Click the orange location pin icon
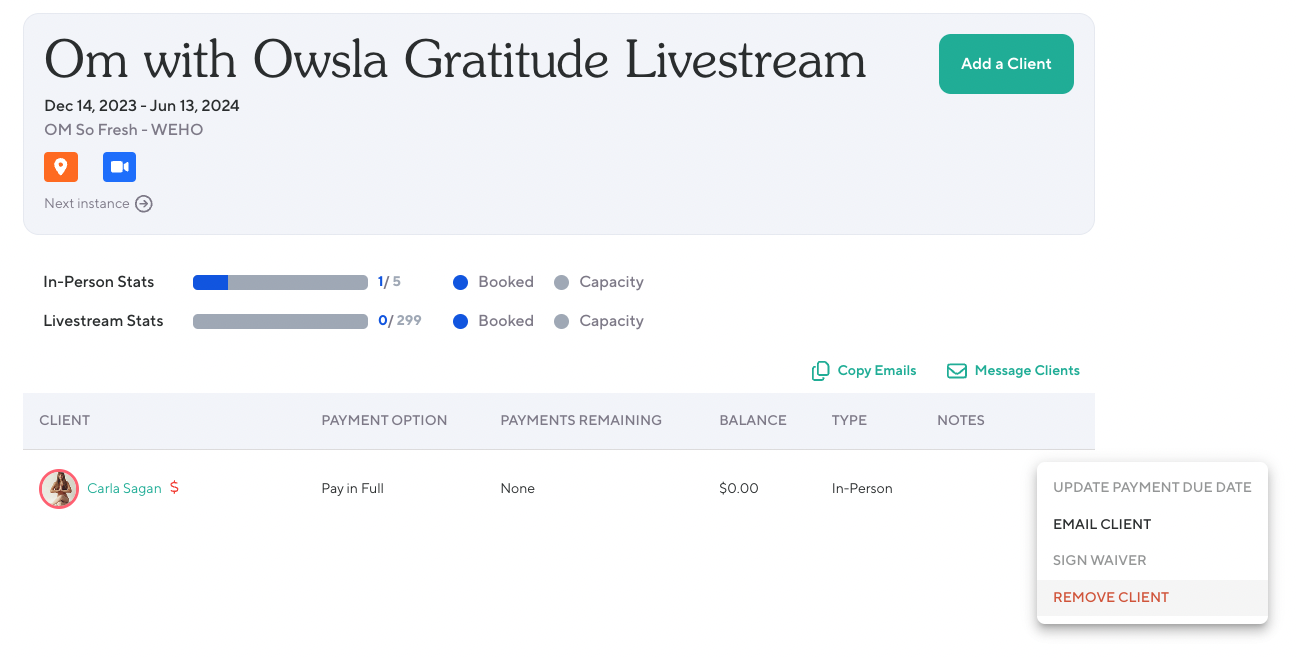This screenshot has height=658, width=1296. point(61,167)
